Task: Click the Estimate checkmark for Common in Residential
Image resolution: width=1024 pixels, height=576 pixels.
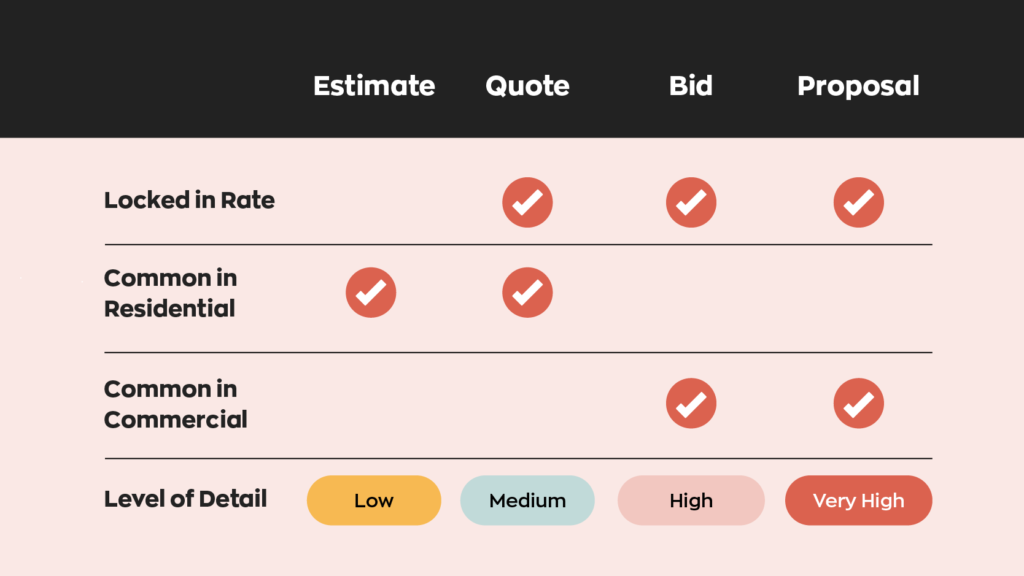Action: click(x=371, y=293)
